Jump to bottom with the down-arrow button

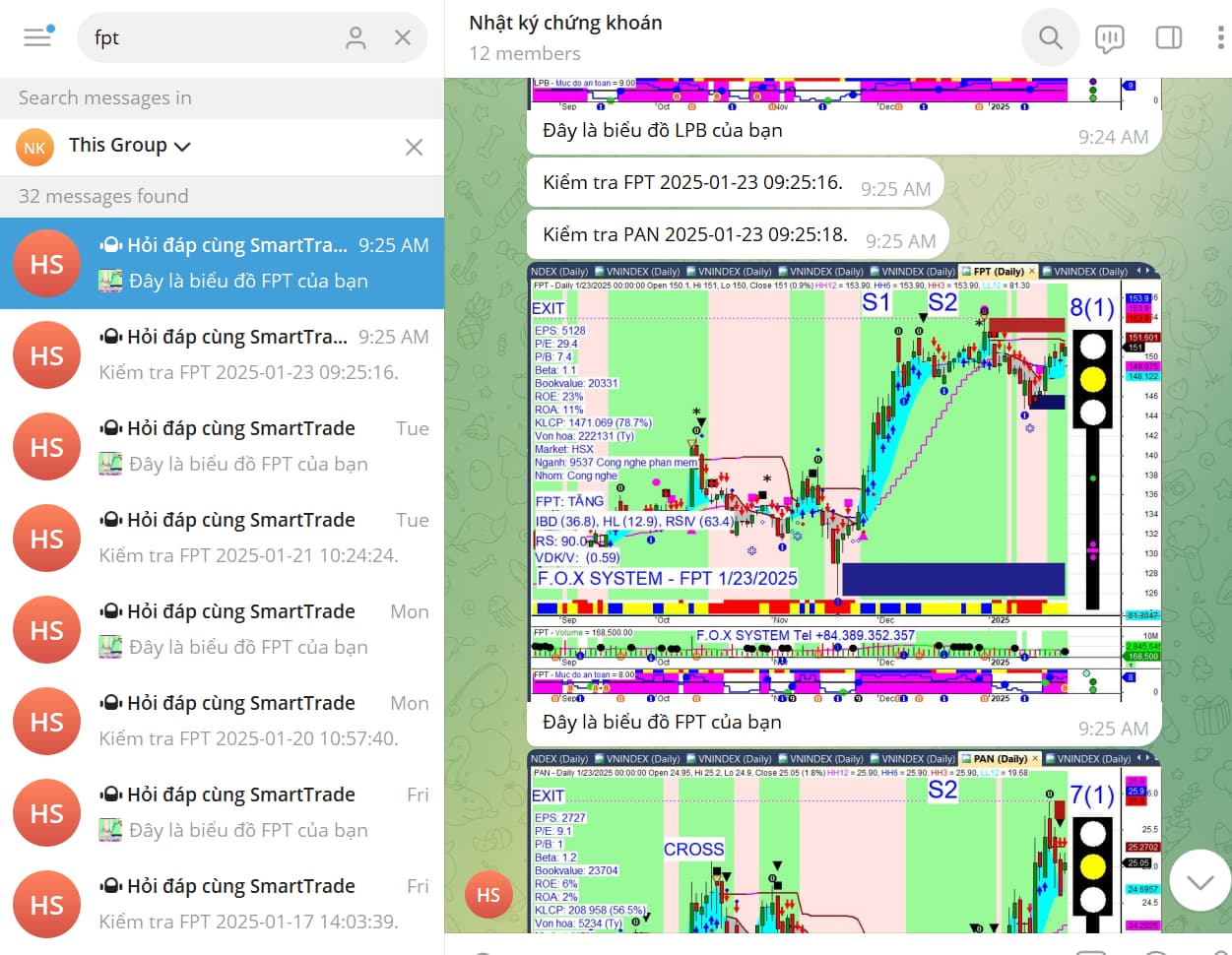tap(1200, 881)
